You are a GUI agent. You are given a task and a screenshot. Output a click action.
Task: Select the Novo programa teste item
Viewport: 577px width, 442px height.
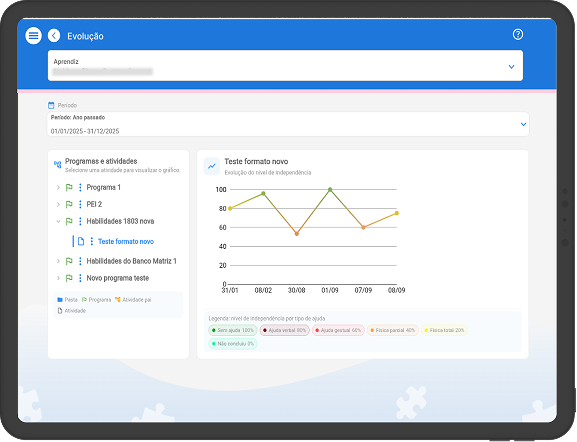[x=118, y=278]
